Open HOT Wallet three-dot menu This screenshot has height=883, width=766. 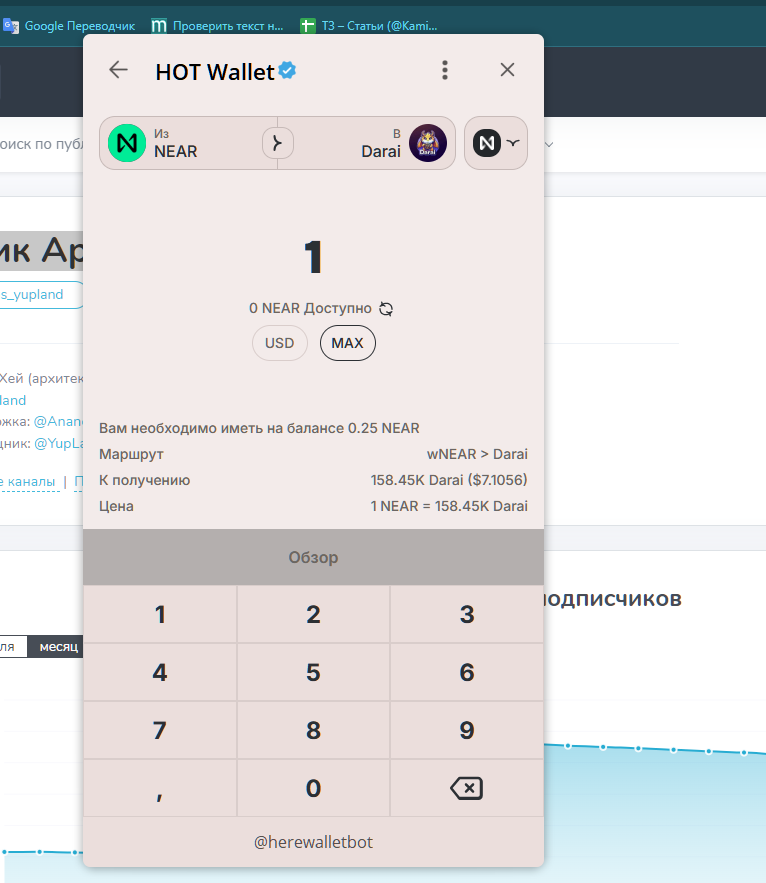(x=445, y=70)
